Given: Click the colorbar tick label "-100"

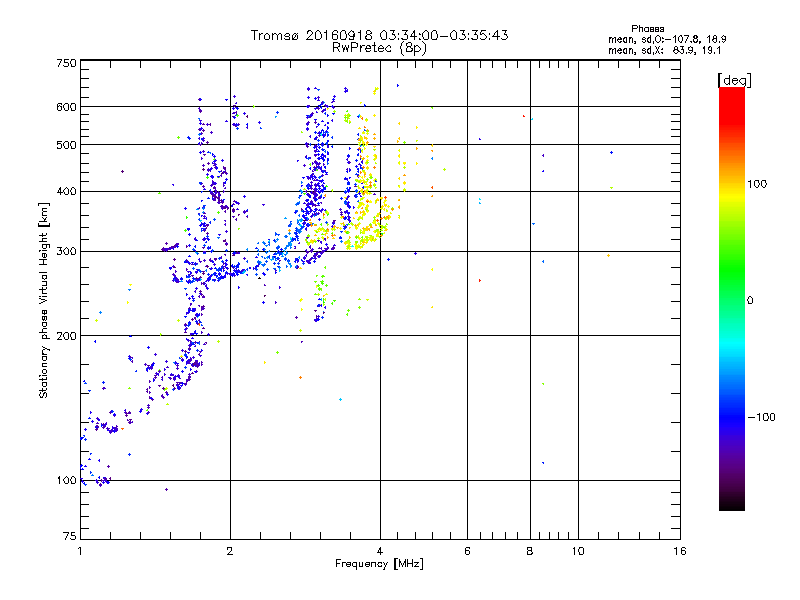Looking at the screenshot, I should coord(761,417).
